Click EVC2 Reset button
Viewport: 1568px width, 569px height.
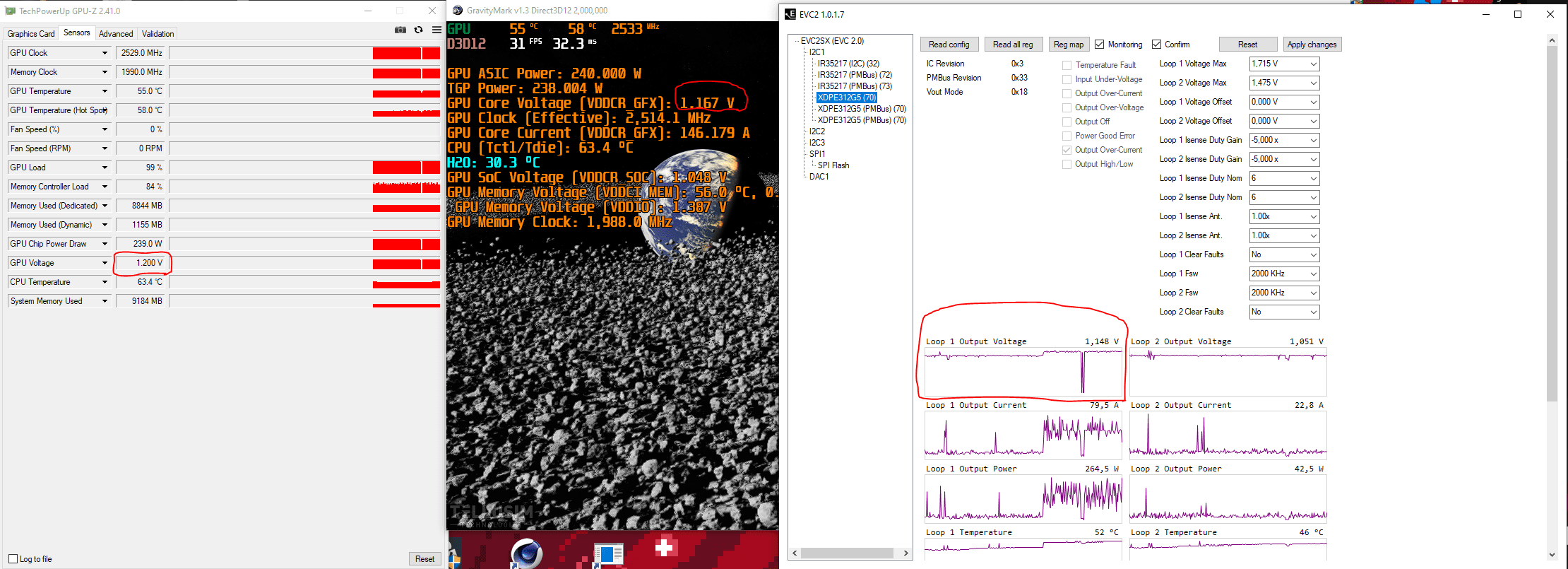[1247, 45]
